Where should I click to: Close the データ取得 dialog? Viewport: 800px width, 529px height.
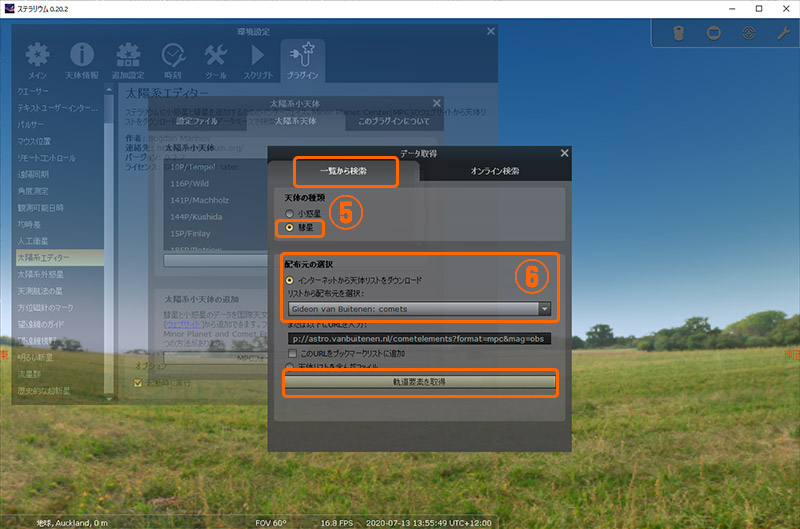(x=564, y=153)
